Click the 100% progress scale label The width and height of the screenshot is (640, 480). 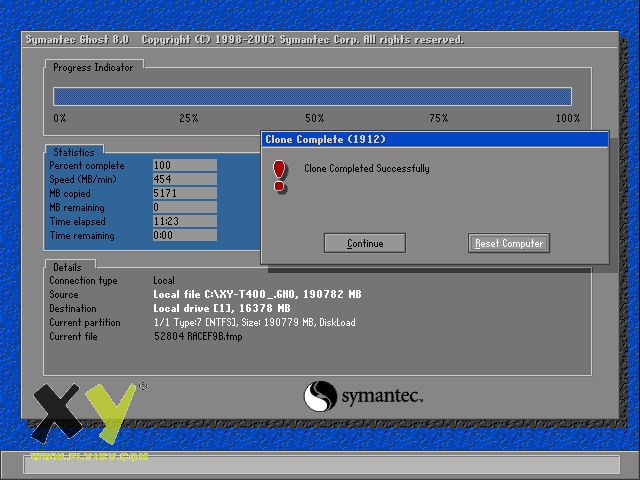click(568, 118)
